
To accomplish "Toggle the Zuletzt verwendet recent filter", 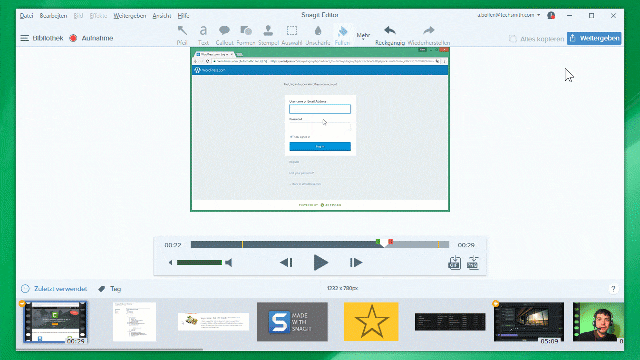I will (x=54, y=289).
